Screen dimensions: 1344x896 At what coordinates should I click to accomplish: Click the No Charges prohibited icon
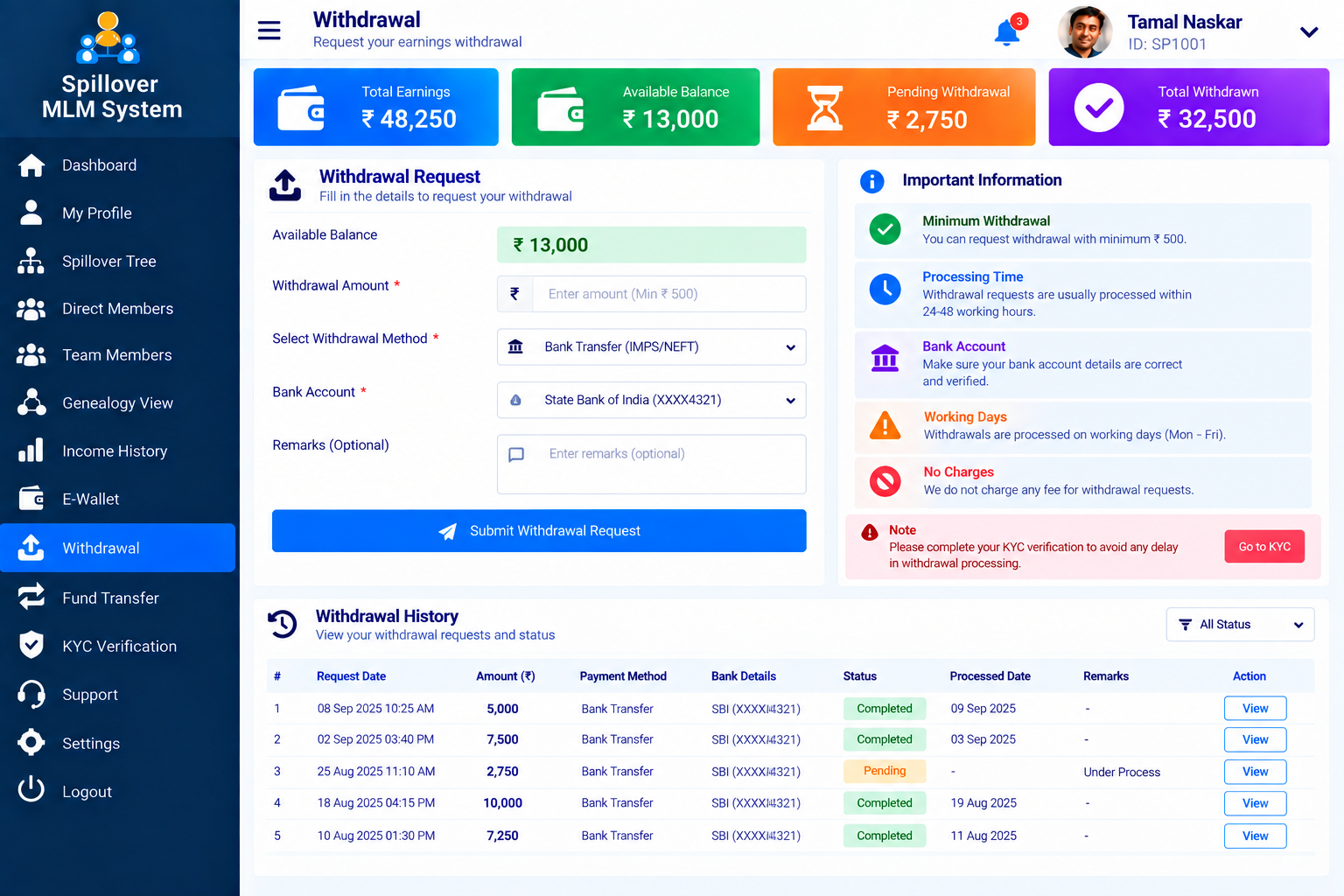885,481
